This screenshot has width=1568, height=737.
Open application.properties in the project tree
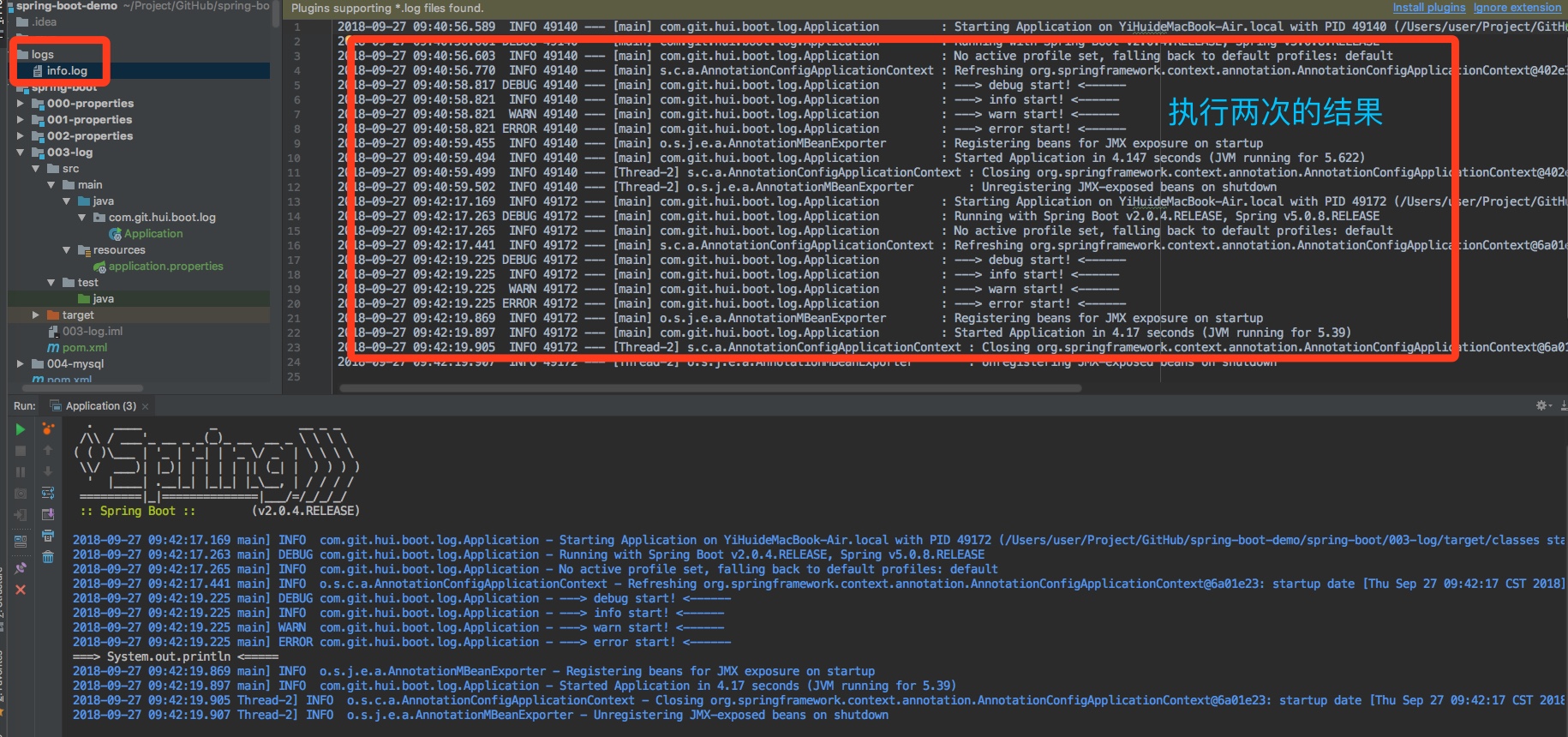point(165,267)
